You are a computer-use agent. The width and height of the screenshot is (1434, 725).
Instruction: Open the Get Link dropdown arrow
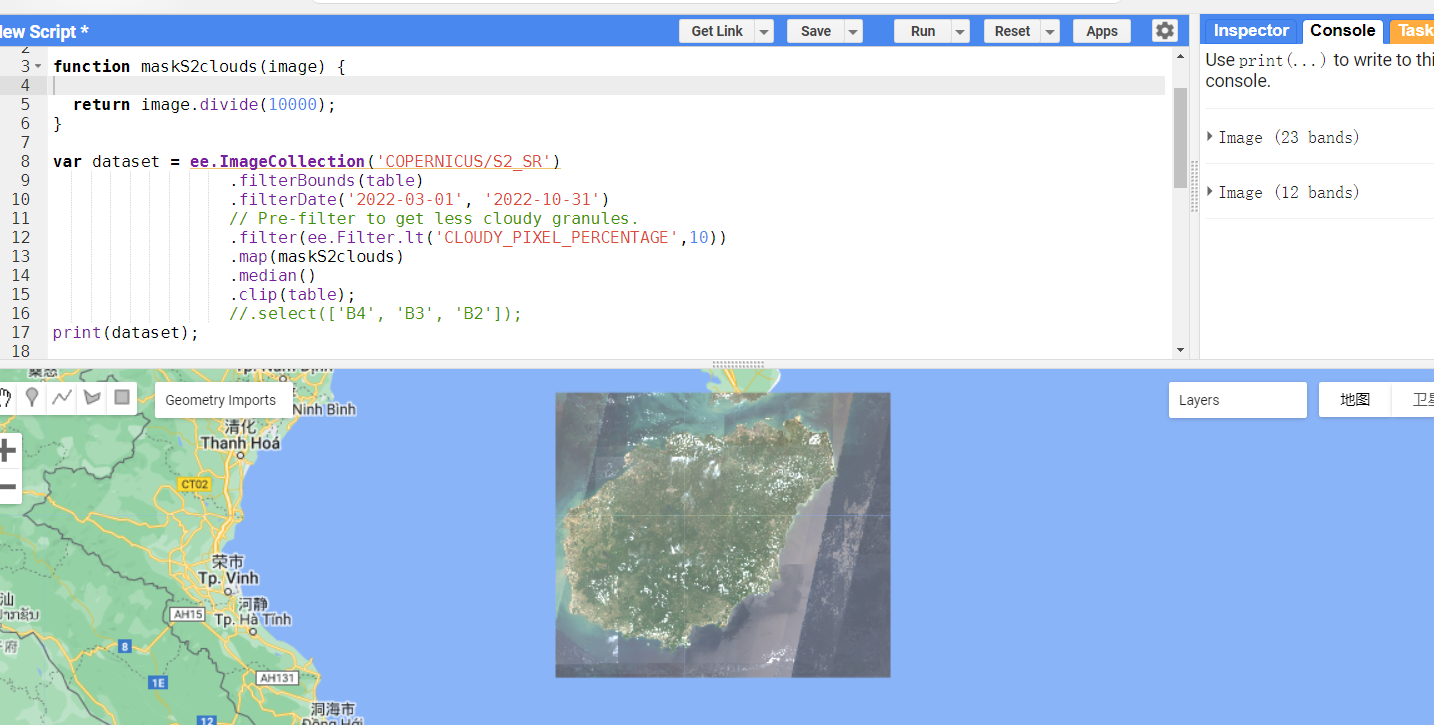[x=764, y=32]
